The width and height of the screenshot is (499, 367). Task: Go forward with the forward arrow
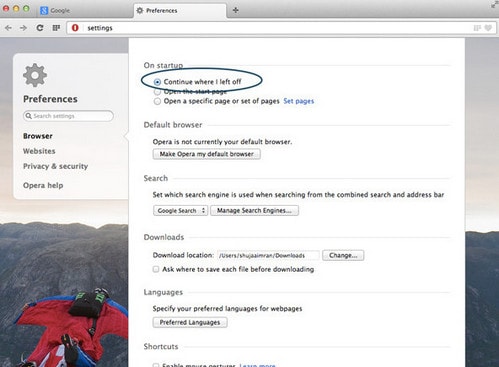click(x=23, y=28)
